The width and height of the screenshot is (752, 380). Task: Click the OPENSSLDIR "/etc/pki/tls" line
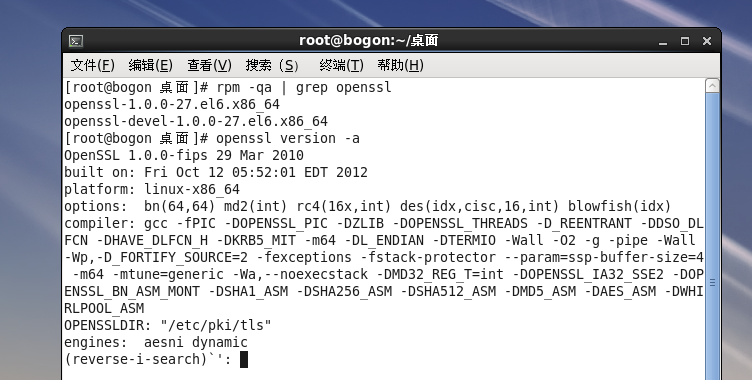pos(168,325)
